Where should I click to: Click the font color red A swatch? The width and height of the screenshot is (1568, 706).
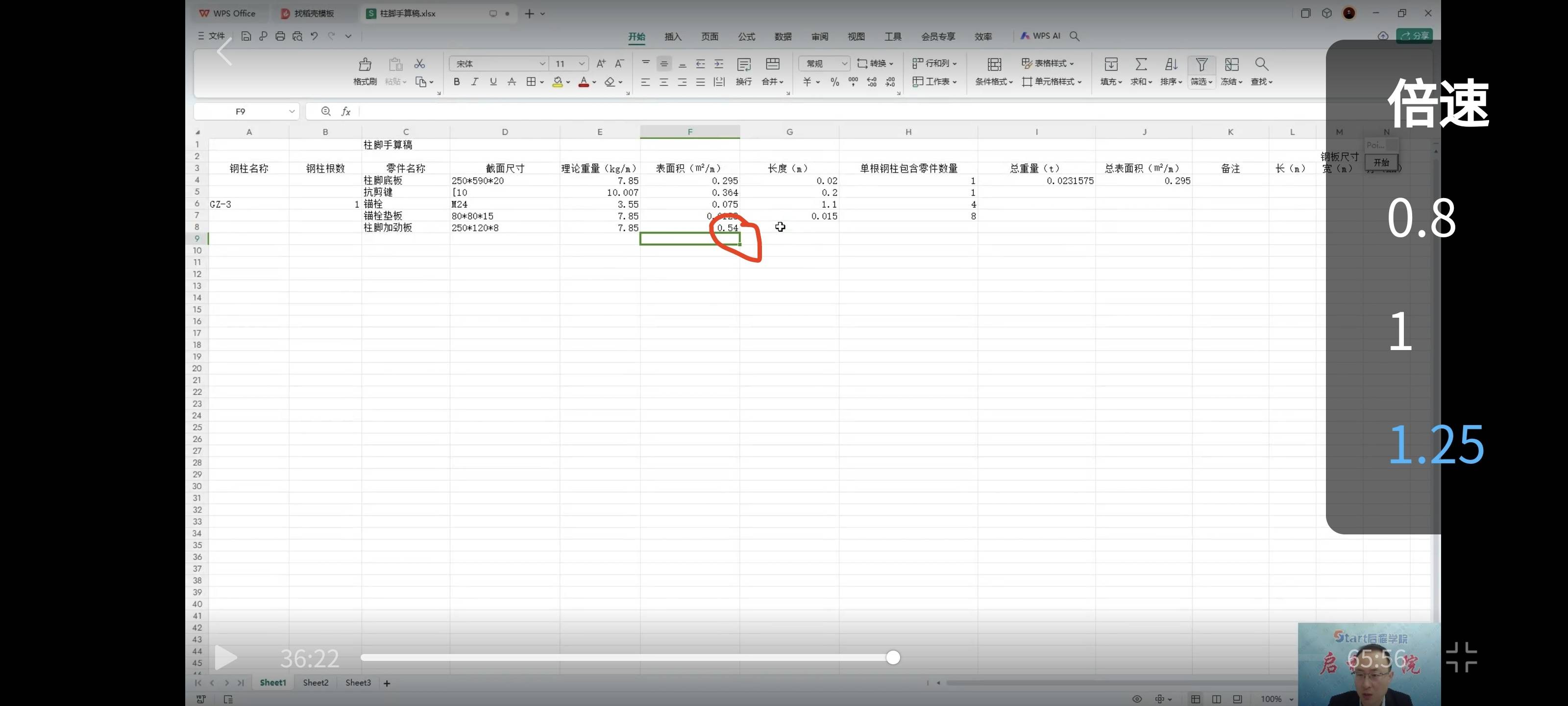(583, 81)
